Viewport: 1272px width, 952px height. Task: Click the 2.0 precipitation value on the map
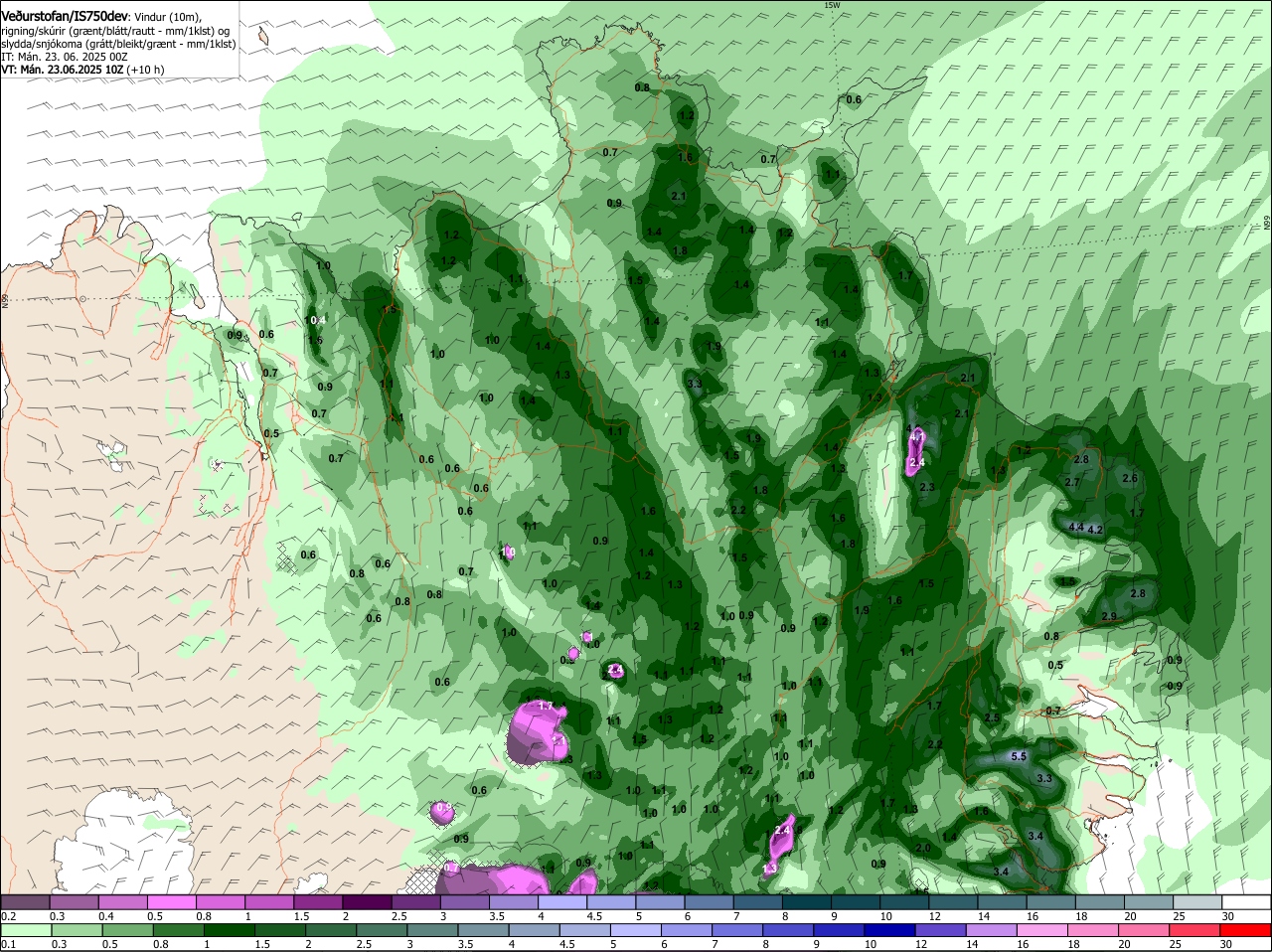(923, 848)
